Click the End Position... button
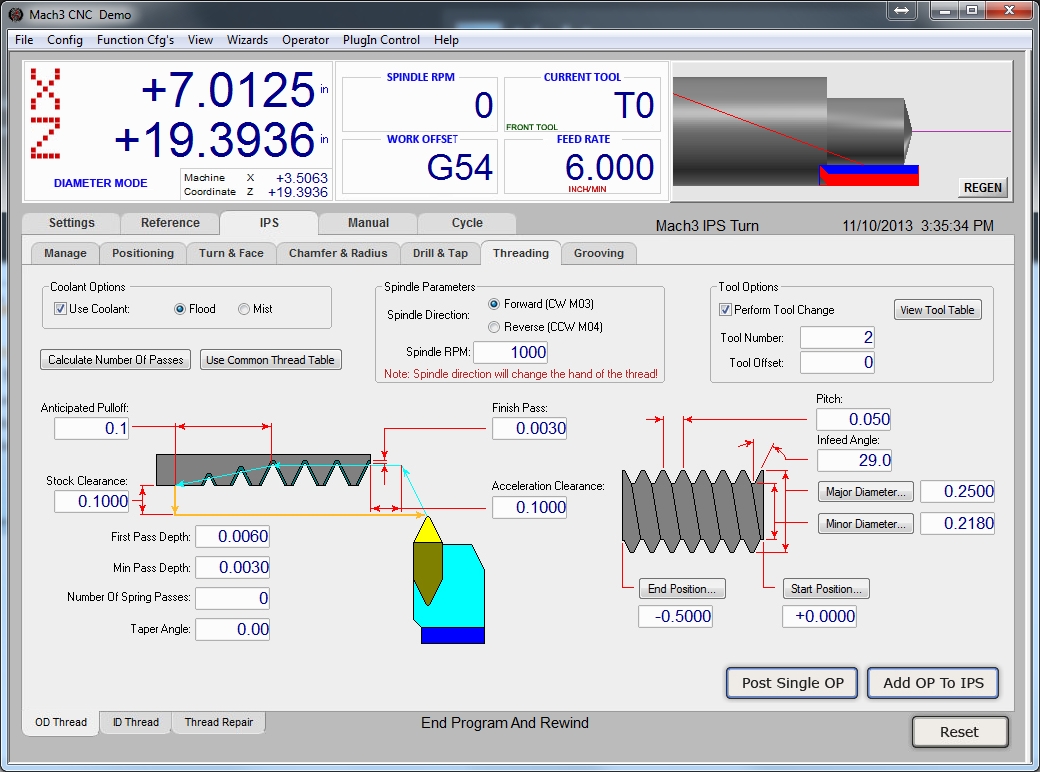The image size is (1040, 772). coord(682,588)
